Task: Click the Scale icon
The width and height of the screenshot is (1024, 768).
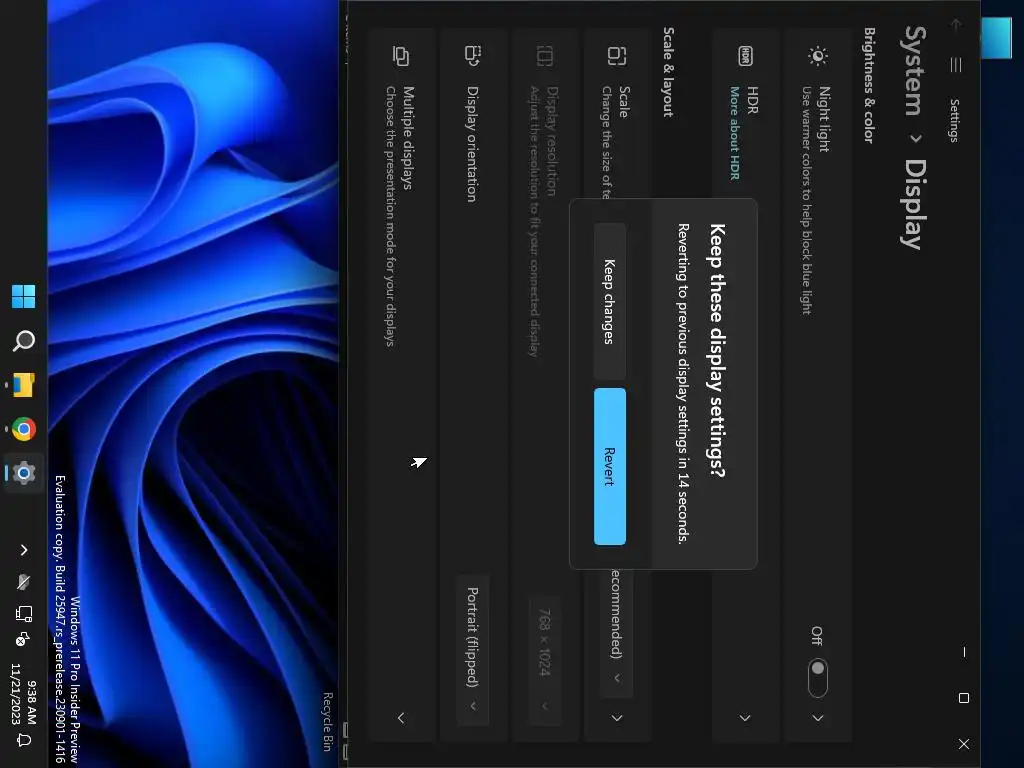Action: pos(616,56)
